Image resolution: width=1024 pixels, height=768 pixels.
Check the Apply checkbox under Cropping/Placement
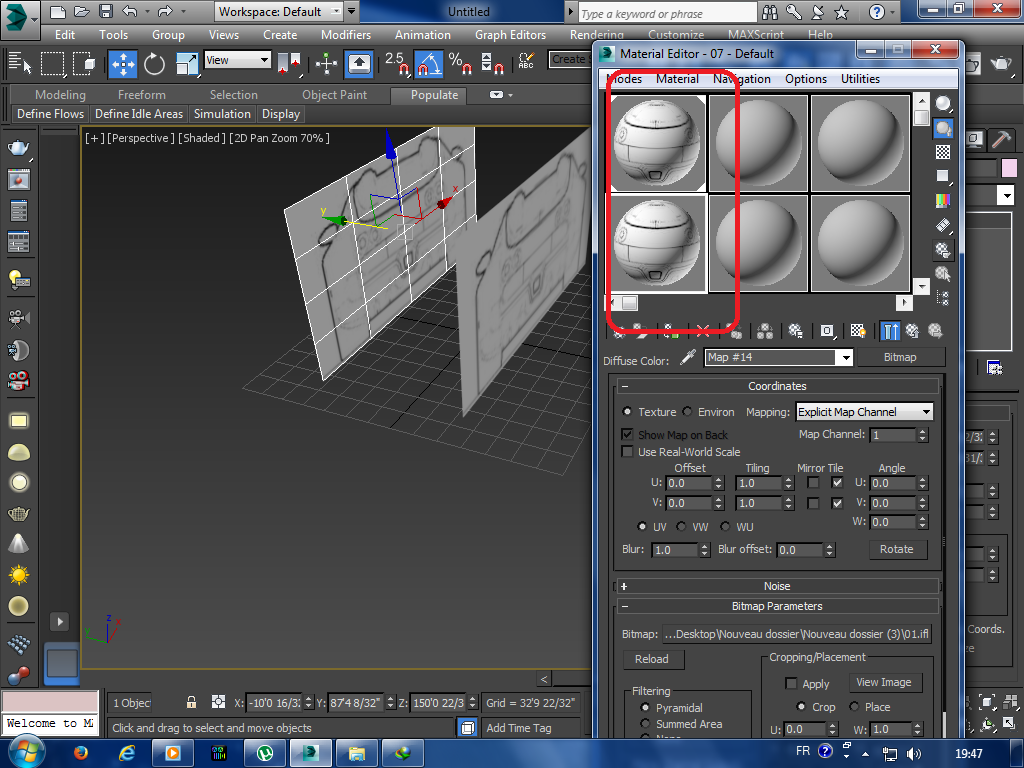coord(791,683)
